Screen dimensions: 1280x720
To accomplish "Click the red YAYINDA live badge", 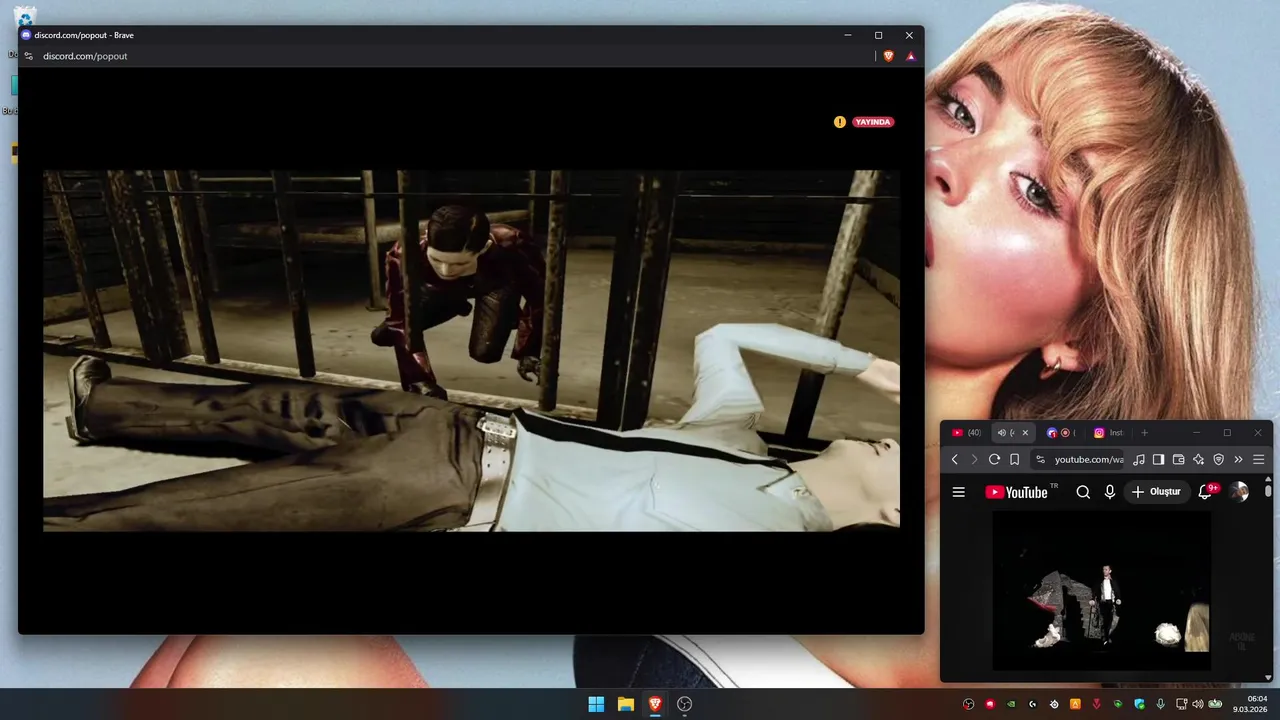I will [x=873, y=122].
